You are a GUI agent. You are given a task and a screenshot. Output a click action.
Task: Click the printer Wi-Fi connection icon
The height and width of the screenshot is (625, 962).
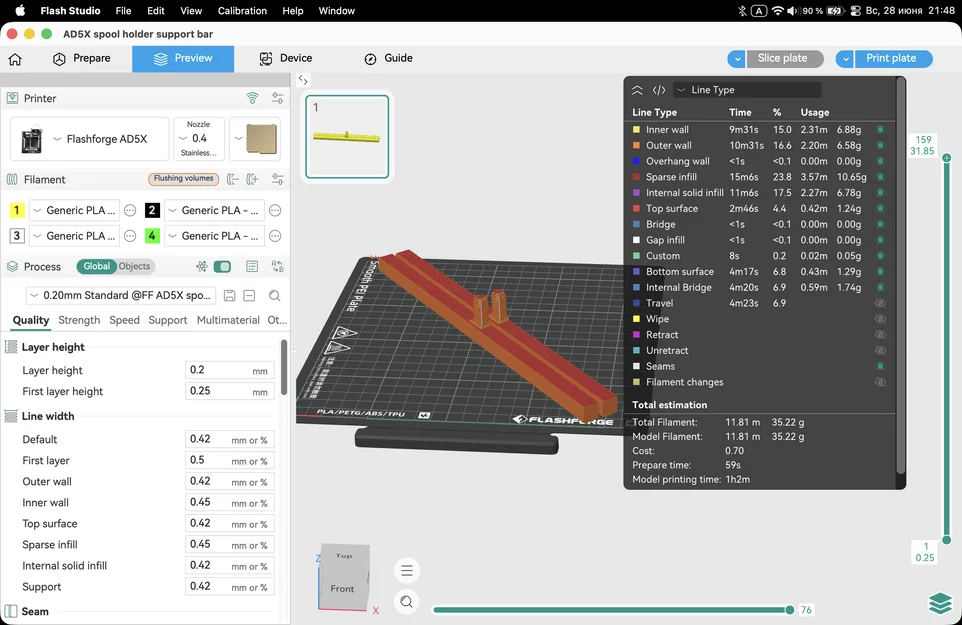(x=252, y=98)
